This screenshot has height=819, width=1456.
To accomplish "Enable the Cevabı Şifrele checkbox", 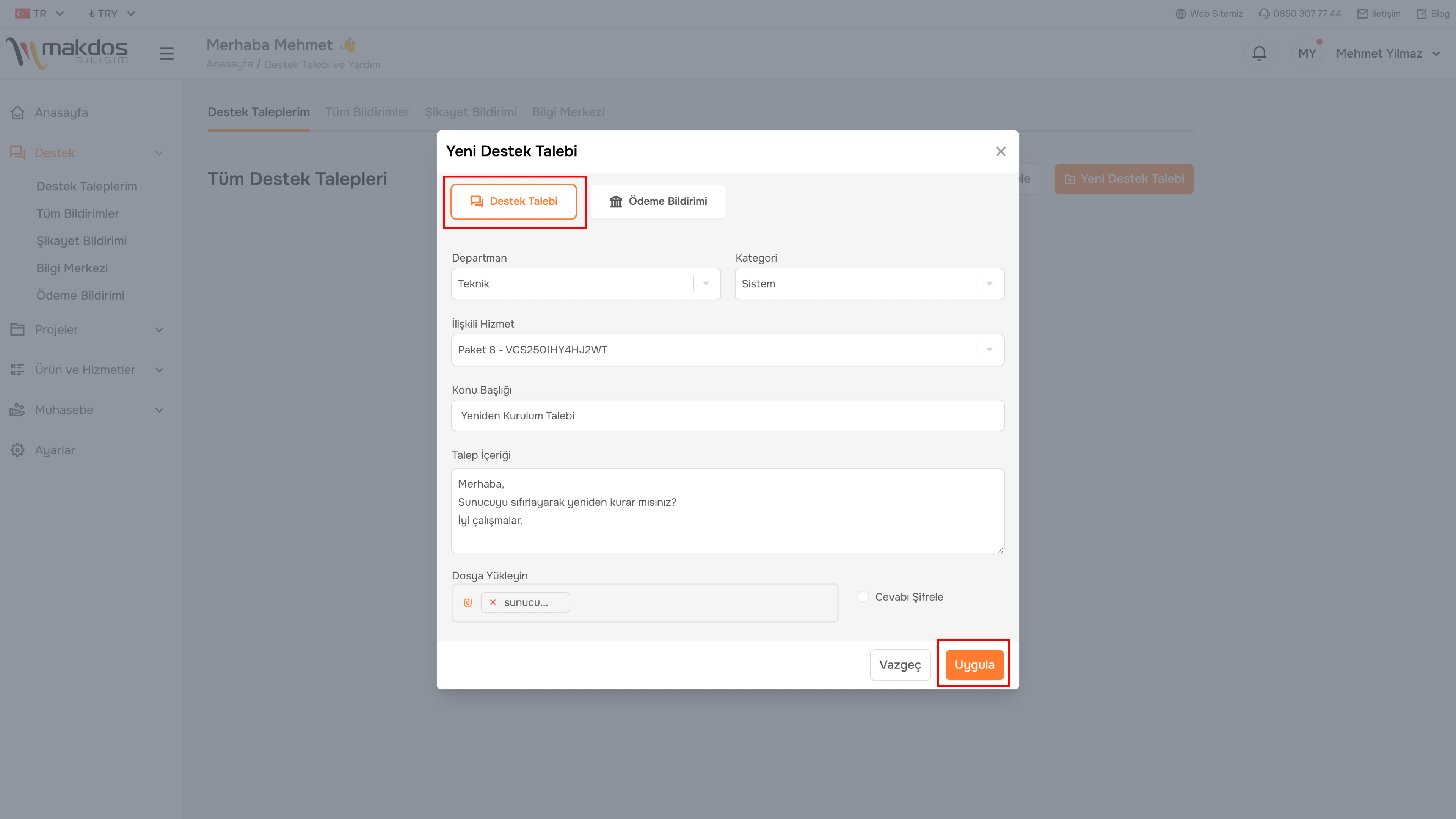I will click(x=863, y=597).
